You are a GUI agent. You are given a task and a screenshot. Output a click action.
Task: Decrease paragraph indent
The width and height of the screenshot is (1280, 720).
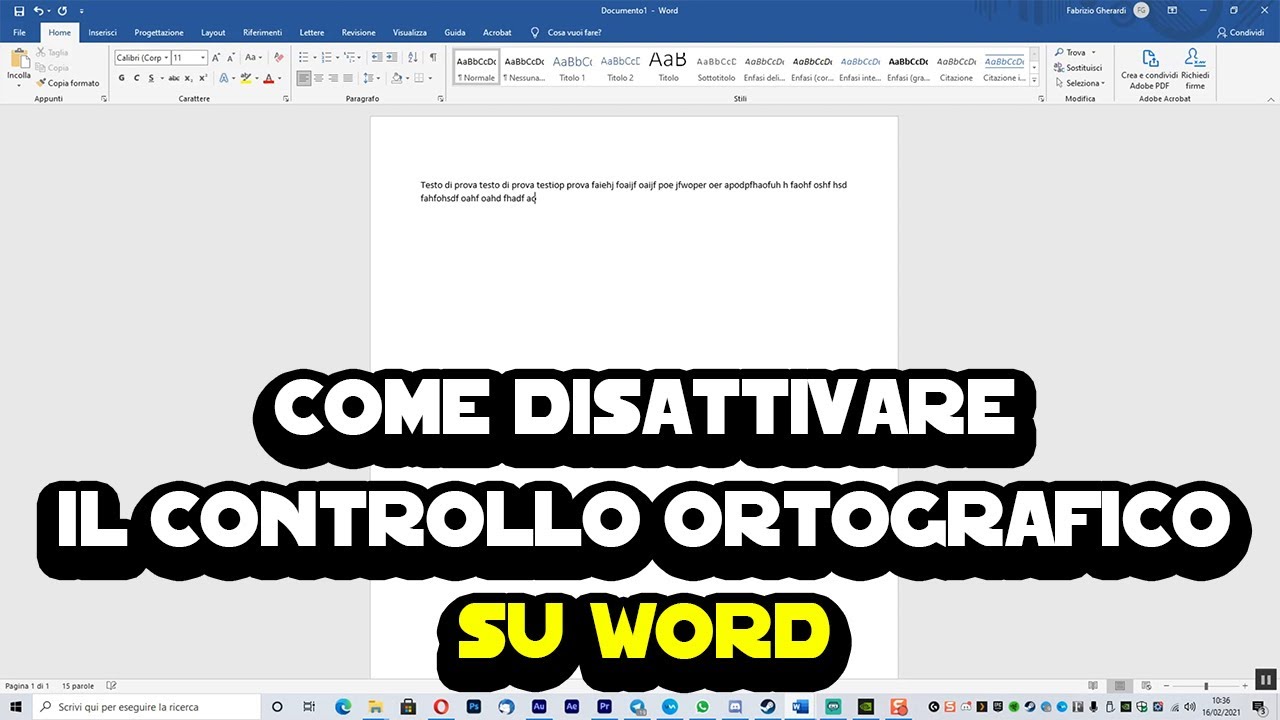coord(379,58)
